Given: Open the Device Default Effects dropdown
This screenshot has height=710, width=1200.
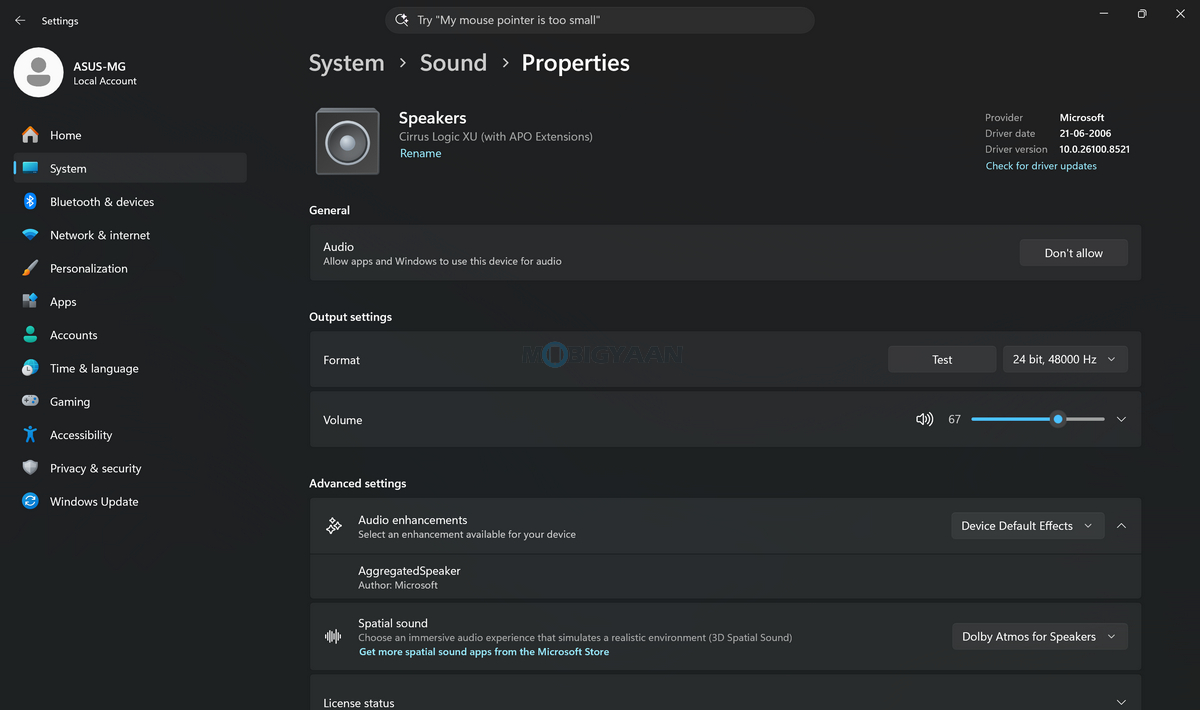Looking at the screenshot, I should click(x=1028, y=526).
